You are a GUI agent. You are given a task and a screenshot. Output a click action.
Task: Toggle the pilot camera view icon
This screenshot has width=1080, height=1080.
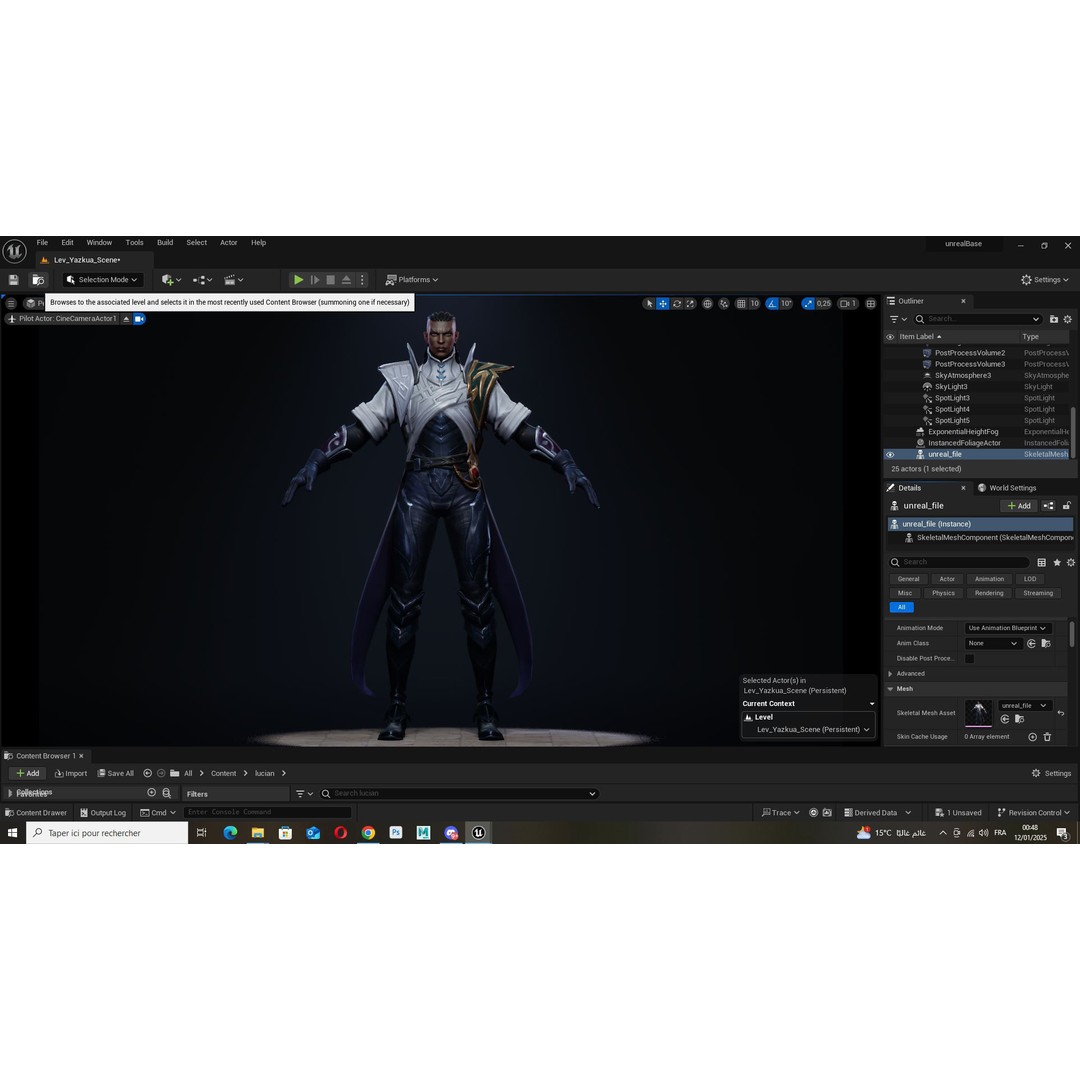click(x=139, y=319)
